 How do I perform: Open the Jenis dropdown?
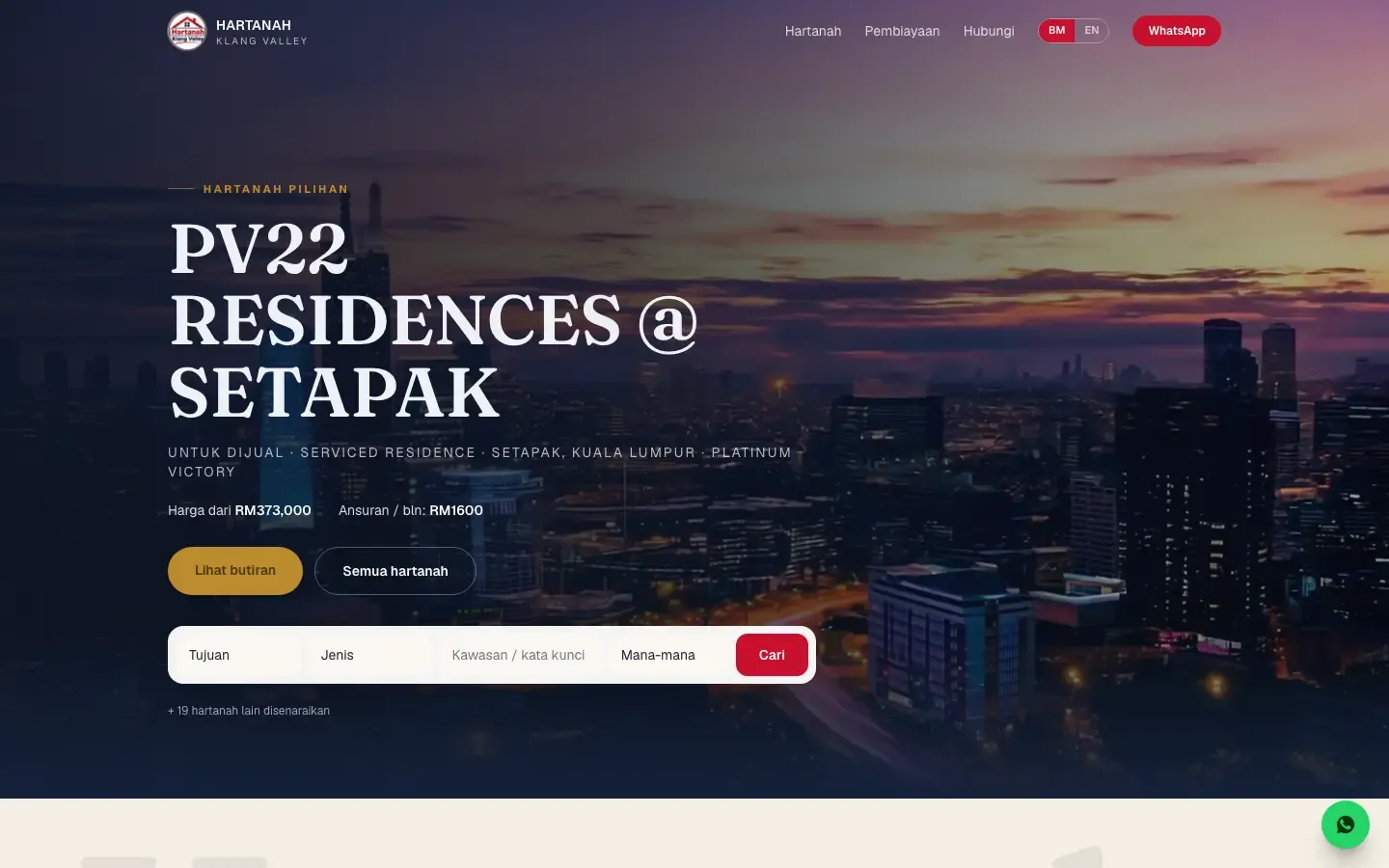370,655
